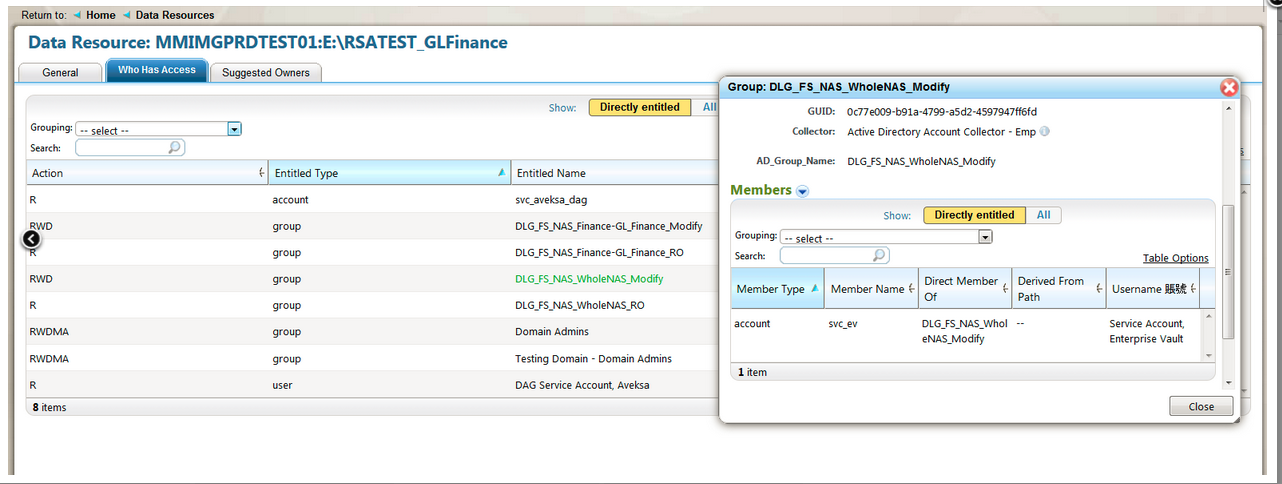Click the magnifier icon in the Members search box

[x=878, y=256]
